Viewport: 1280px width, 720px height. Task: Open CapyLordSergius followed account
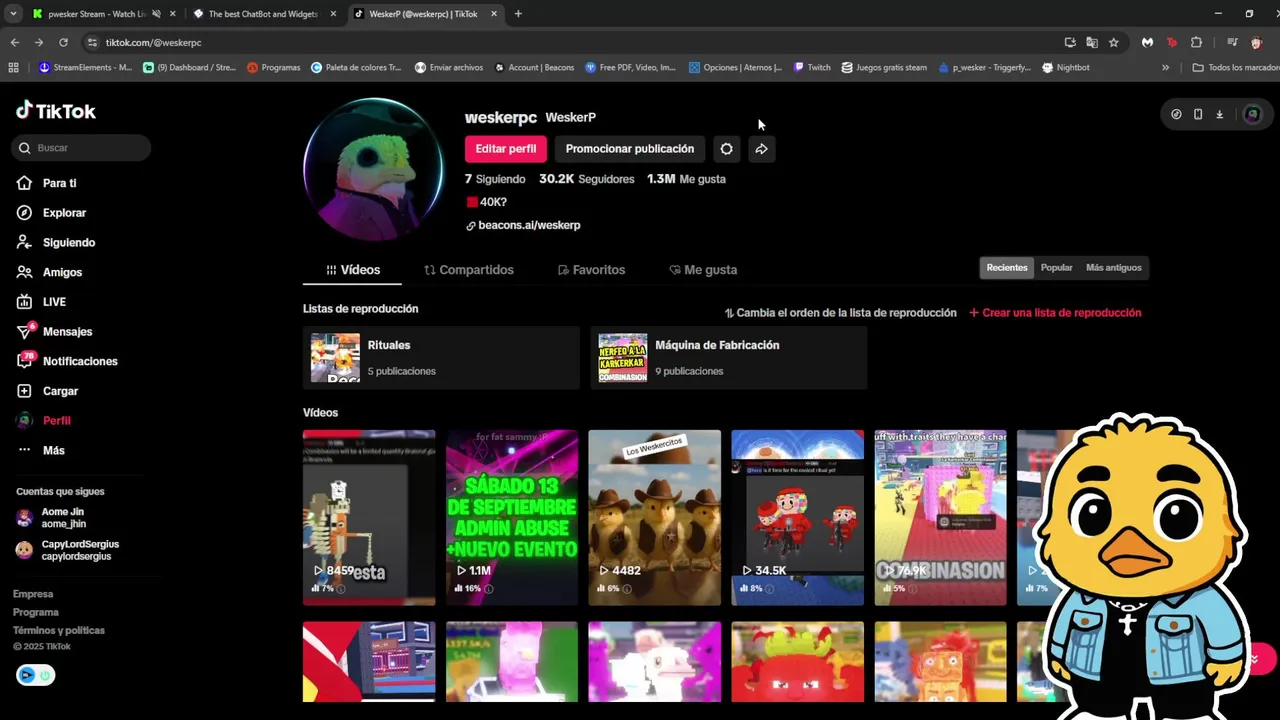coord(68,550)
